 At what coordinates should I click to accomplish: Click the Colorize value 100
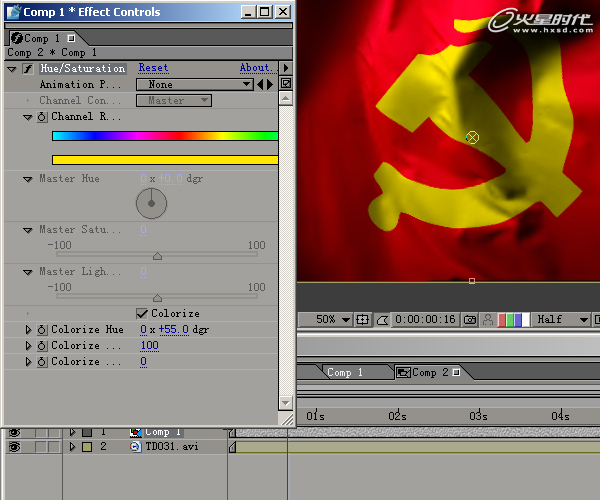point(149,345)
